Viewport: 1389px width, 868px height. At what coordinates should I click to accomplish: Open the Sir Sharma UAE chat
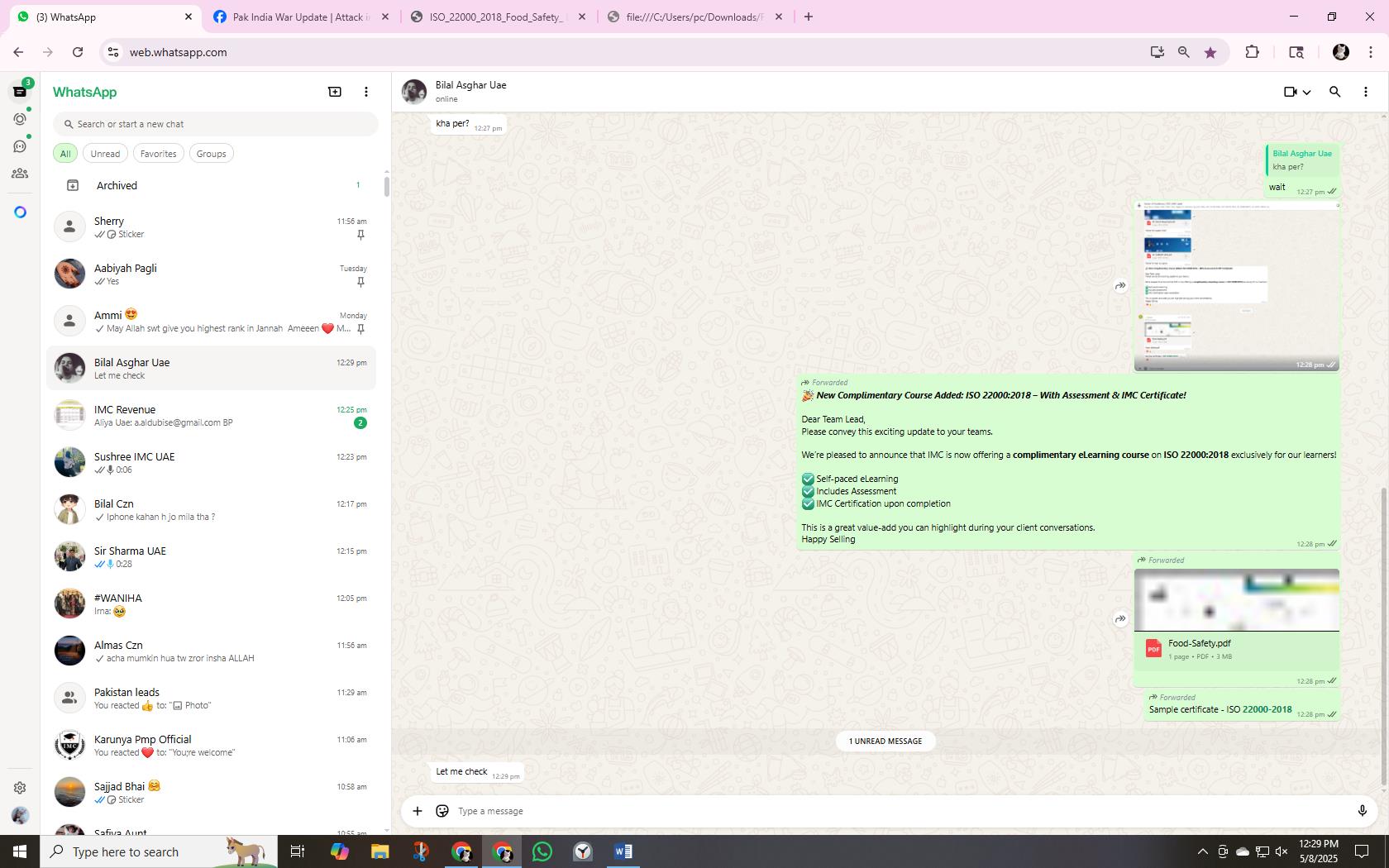(212, 556)
